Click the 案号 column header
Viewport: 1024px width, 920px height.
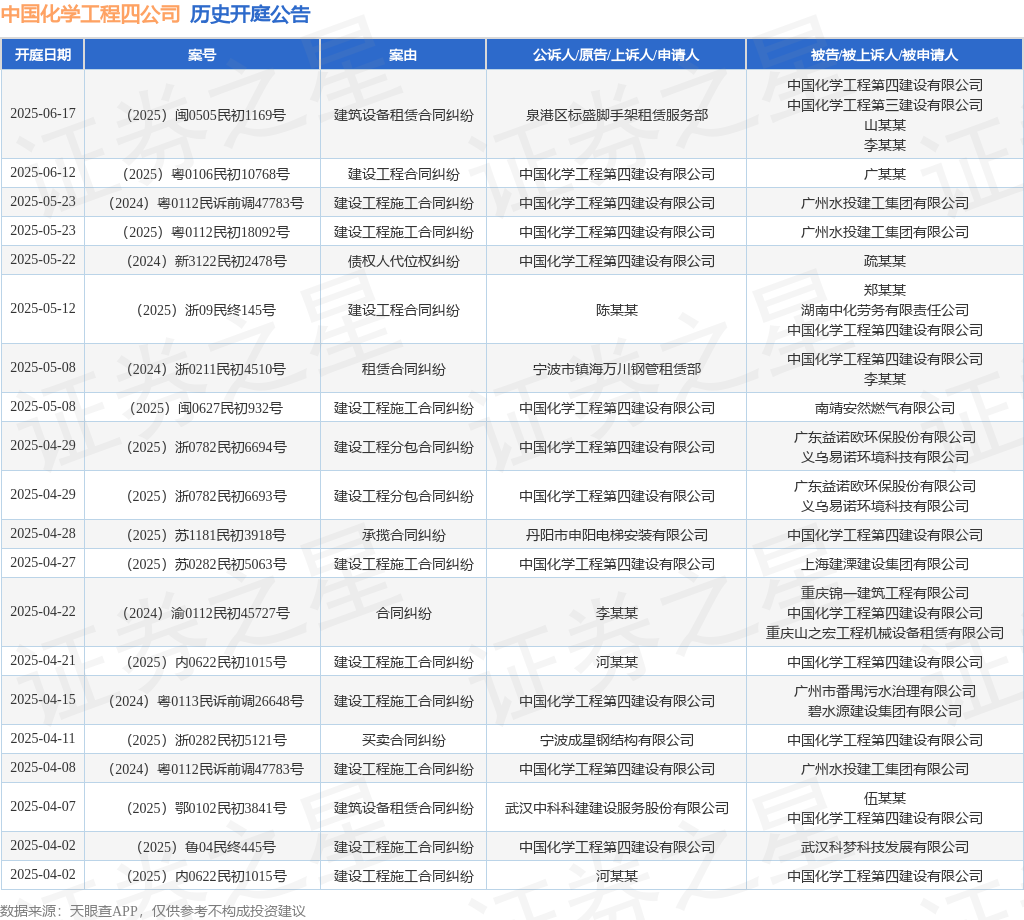tap(202, 55)
